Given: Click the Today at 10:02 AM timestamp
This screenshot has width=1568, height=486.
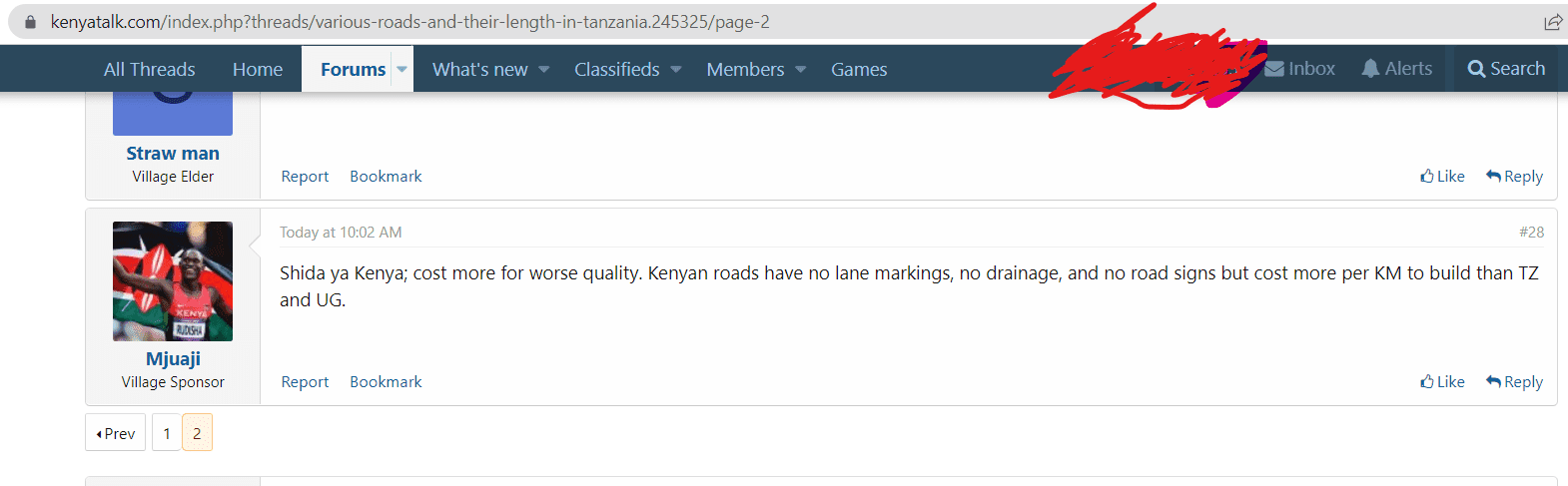Looking at the screenshot, I should 341,233.
